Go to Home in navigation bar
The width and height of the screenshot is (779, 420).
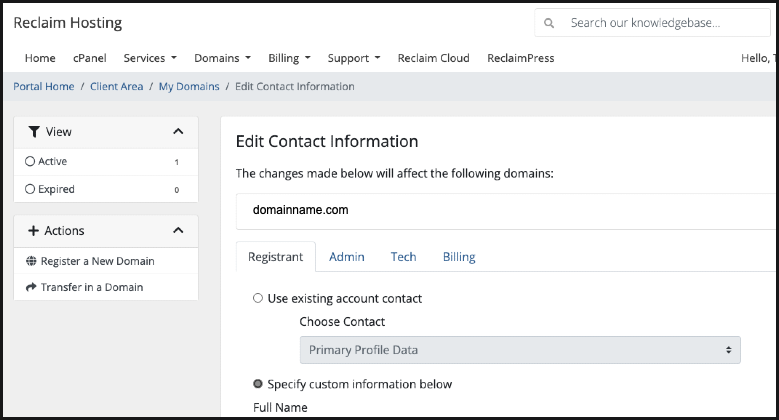tap(40, 58)
